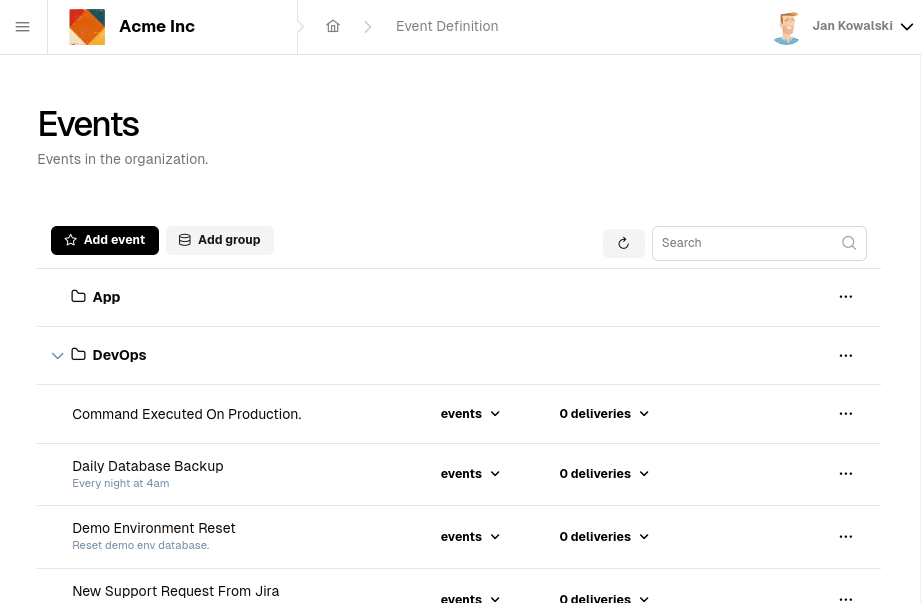921x603 pixels.
Task: Select the Event Definition breadcrumb
Action: (x=447, y=26)
